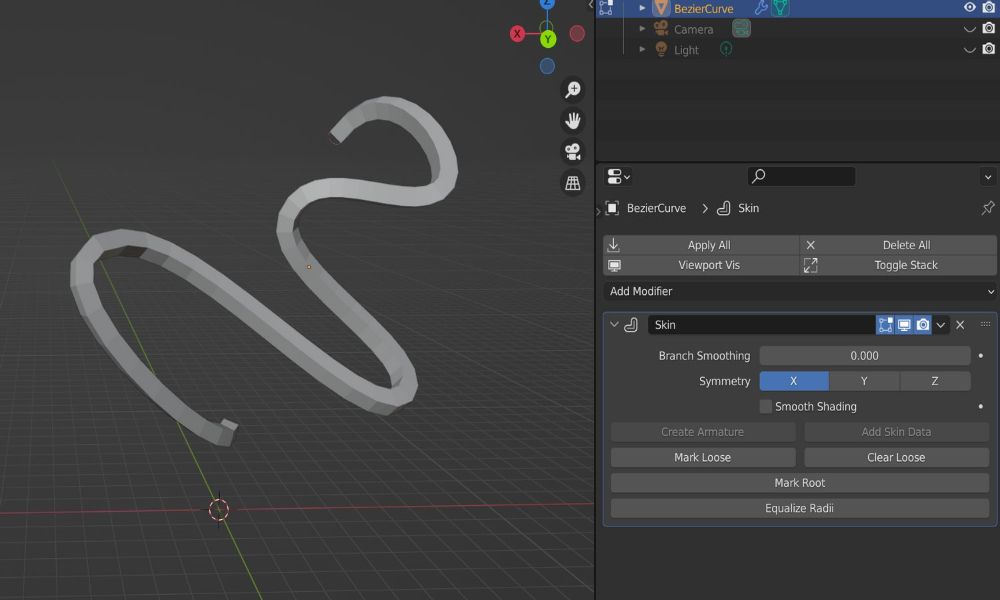Image resolution: width=1000 pixels, height=600 pixels.
Task: Click the wrench modifier icon beside BezierCurve
Action: [761, 8]
